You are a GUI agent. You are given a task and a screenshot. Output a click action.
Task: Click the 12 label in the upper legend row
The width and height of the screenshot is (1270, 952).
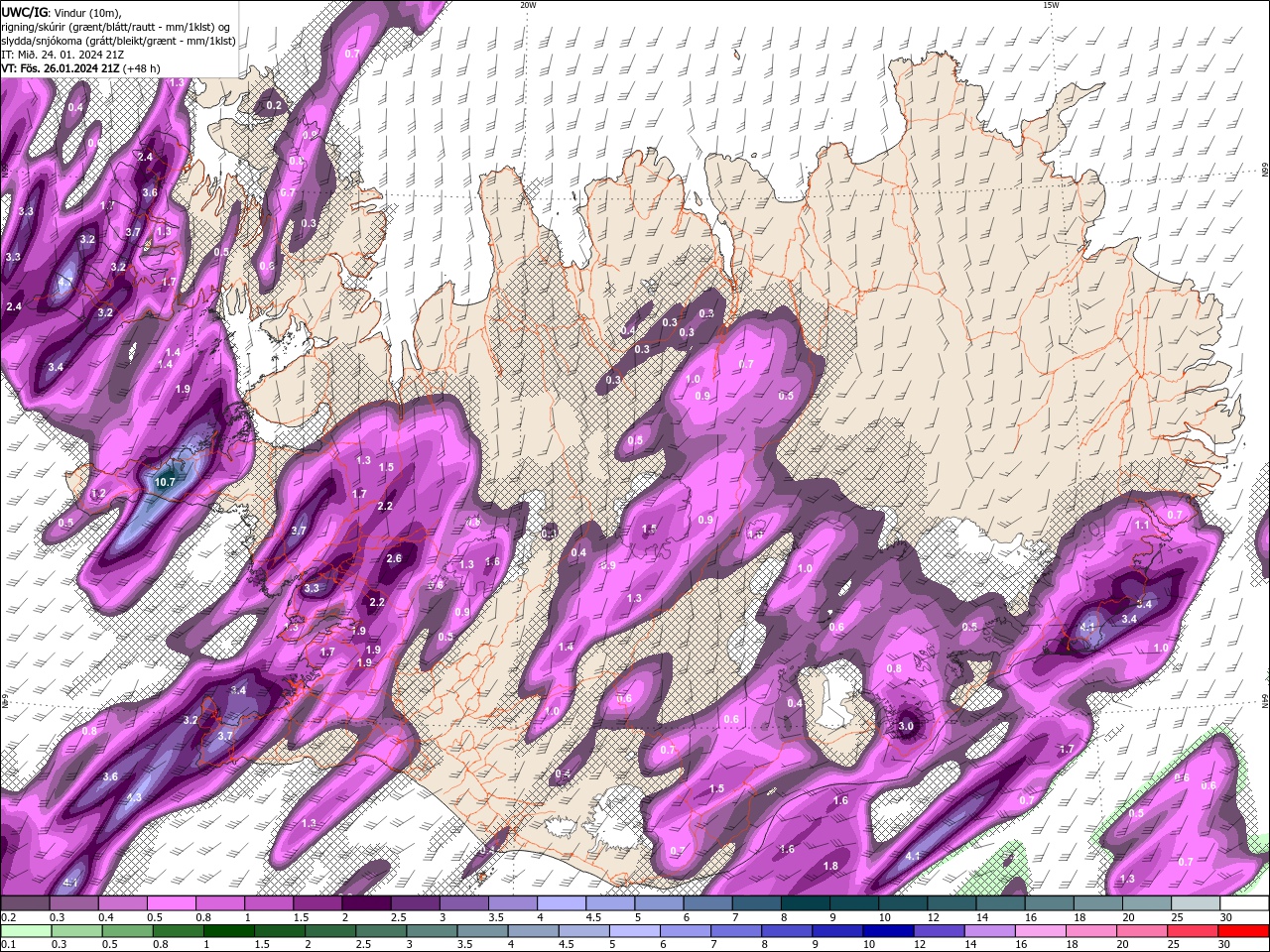click(933, 917)
